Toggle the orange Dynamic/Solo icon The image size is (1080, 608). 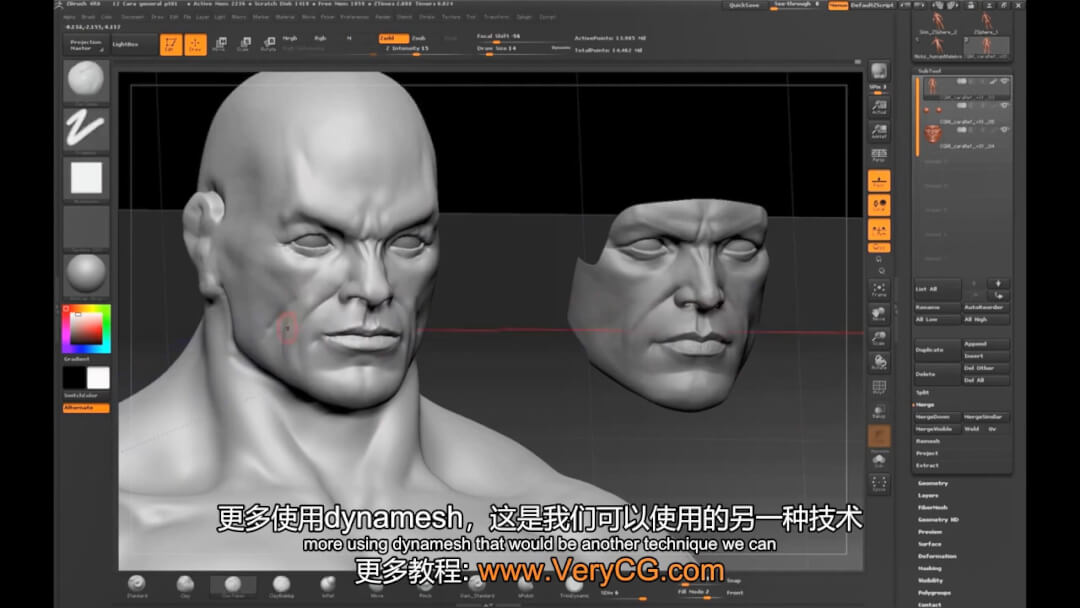tap(879, 436)
